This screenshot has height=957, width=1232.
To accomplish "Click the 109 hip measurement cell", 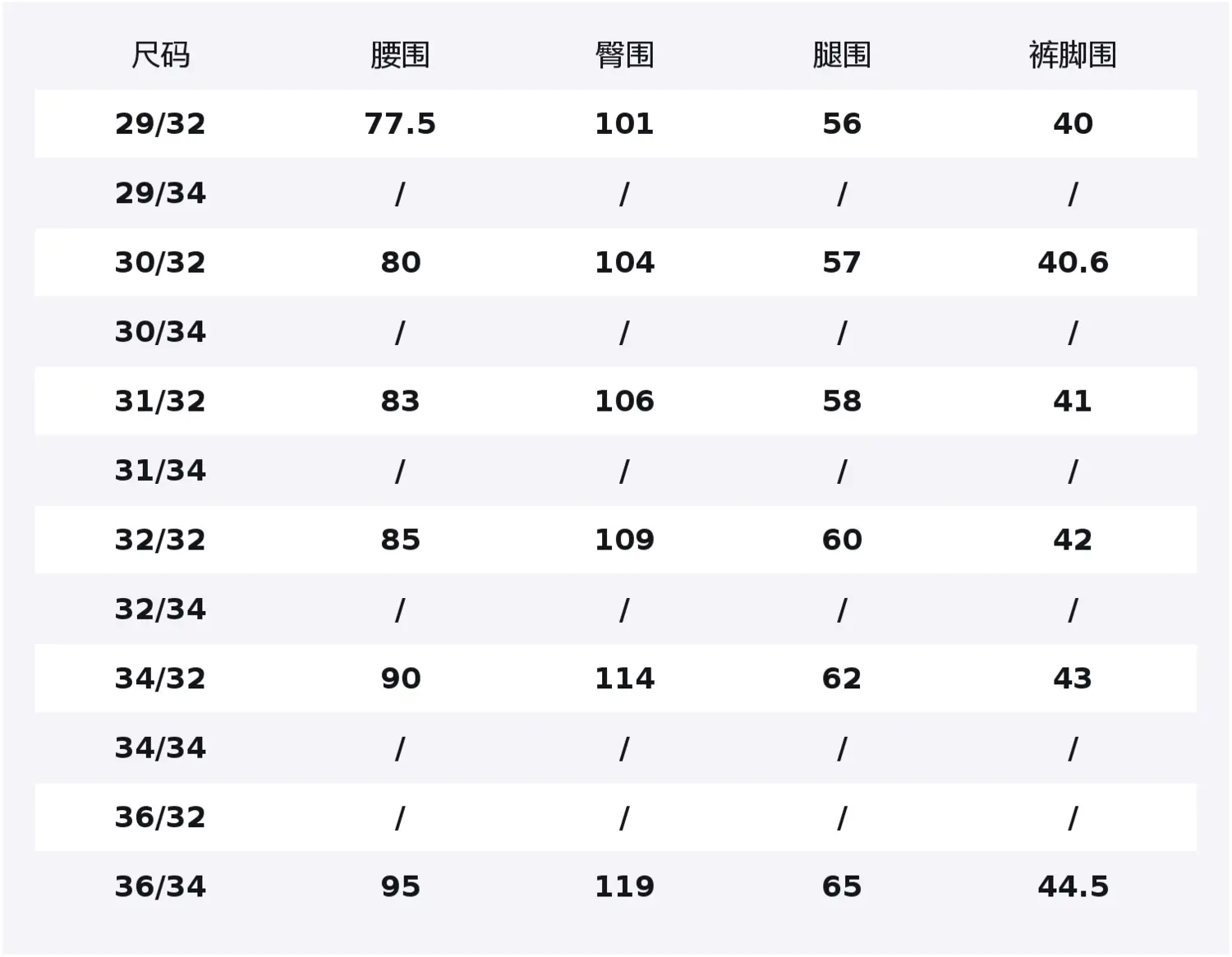I will pyautogui.click(x=624, y=540).
